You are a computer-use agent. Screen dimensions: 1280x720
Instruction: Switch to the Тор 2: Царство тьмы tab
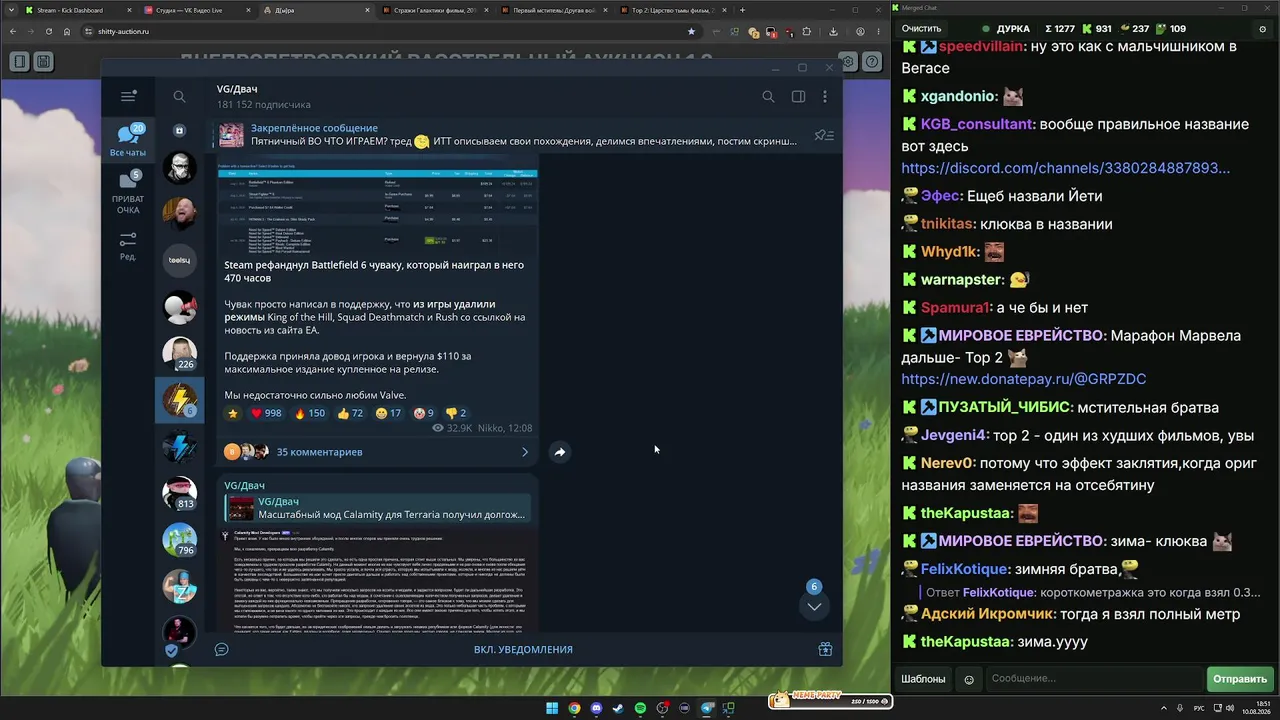[x=674, y=10]
